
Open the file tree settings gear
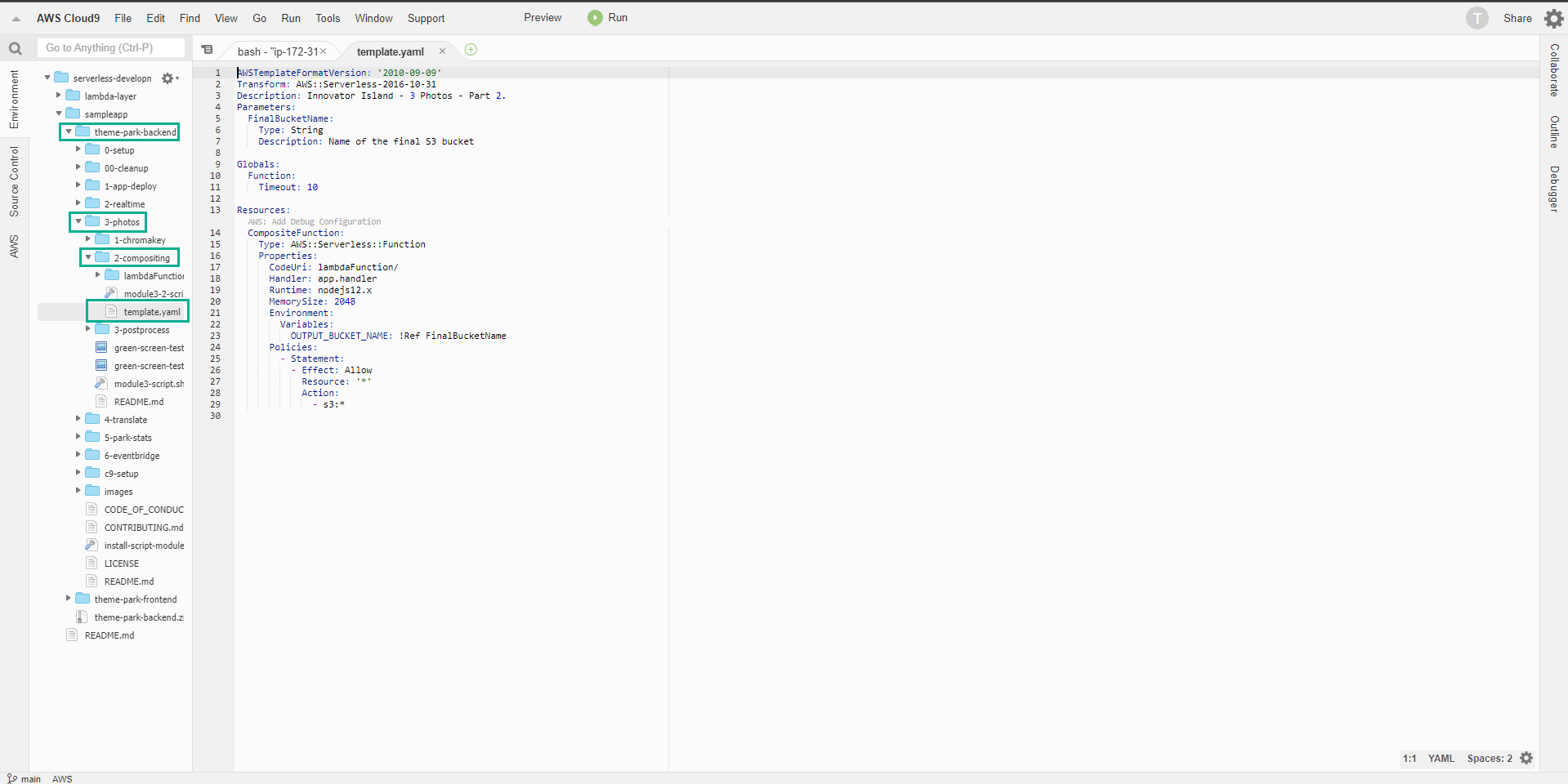[x=168, y=78]
